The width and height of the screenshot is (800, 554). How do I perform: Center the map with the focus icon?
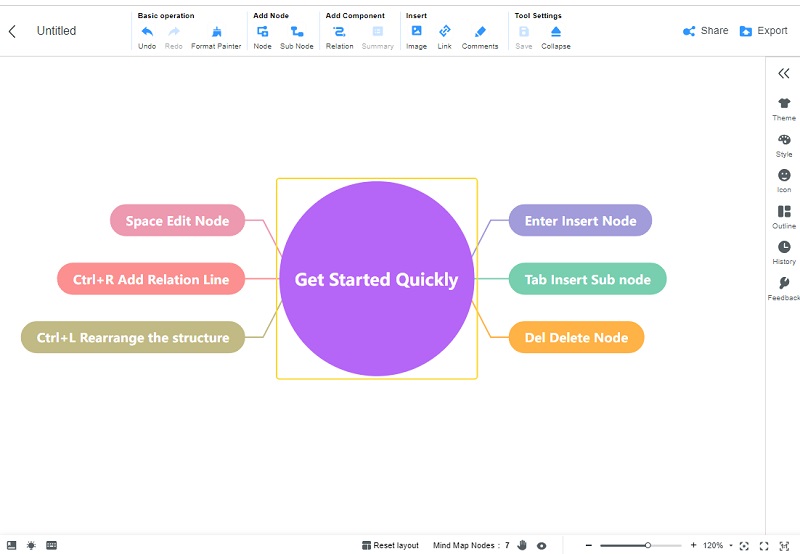[744, 546]
